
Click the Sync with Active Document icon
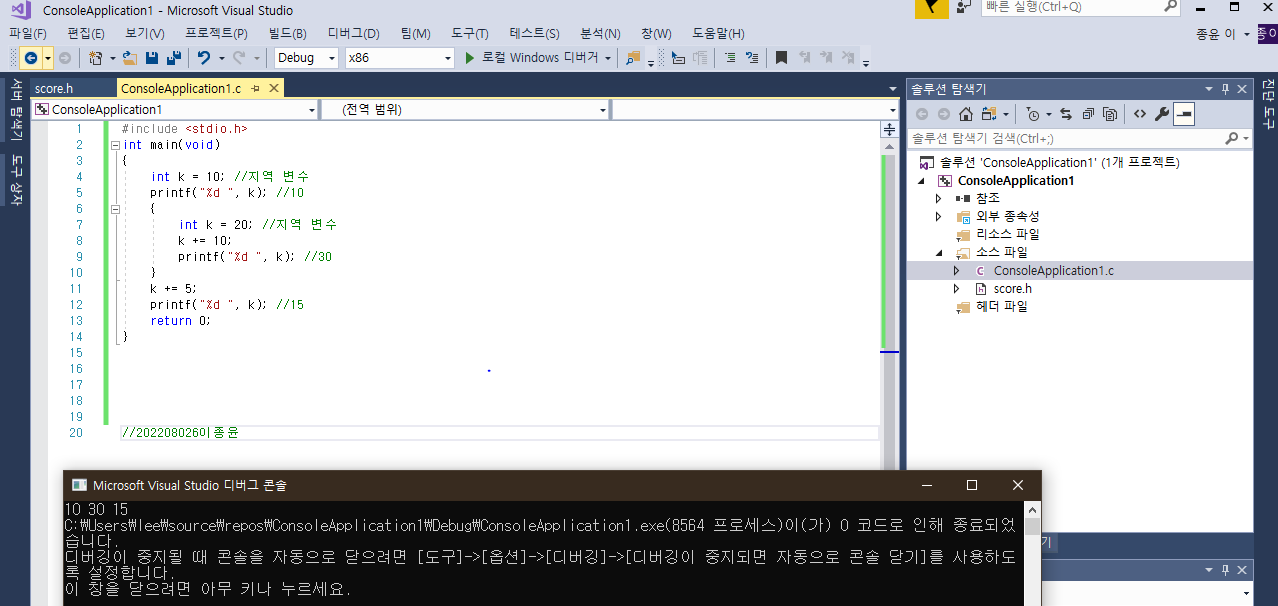pos(1066,114)
